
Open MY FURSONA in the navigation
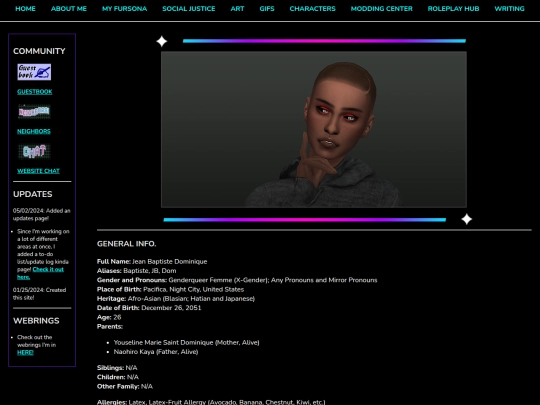coord(125,9)
